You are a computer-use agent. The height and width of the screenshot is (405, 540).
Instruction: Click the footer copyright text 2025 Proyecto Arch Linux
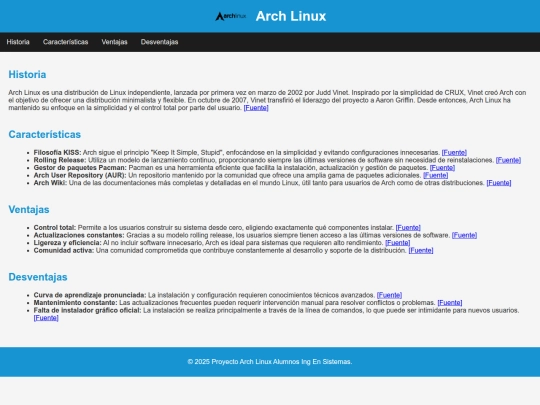(270, 362)
